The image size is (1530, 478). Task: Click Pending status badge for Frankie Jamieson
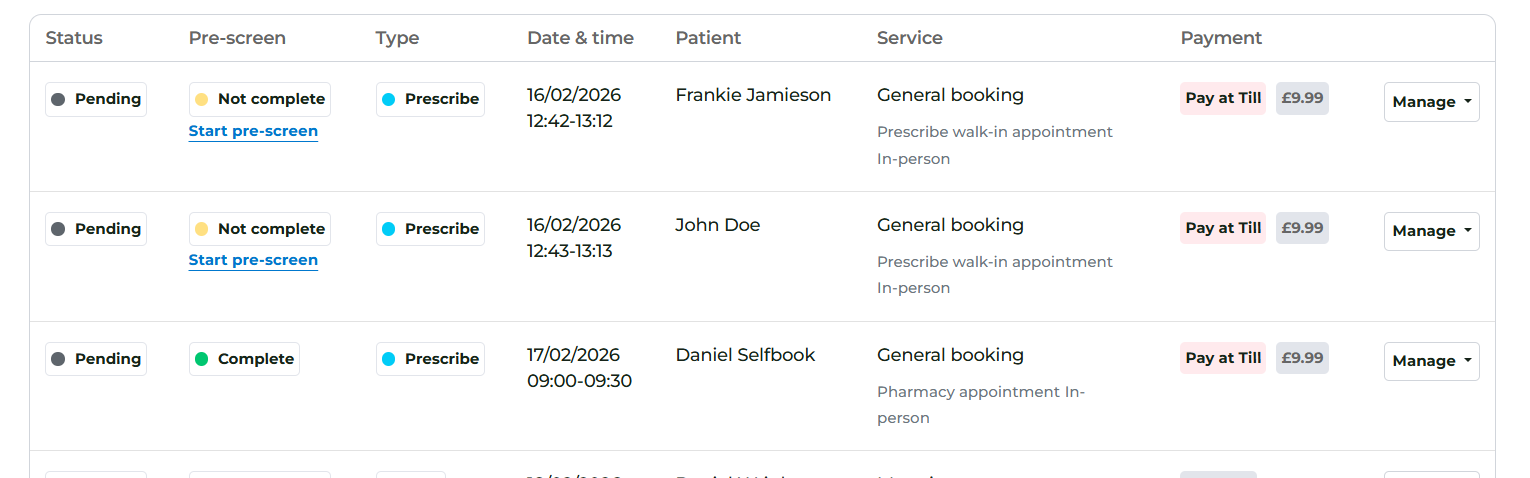(x=96, y=99)
